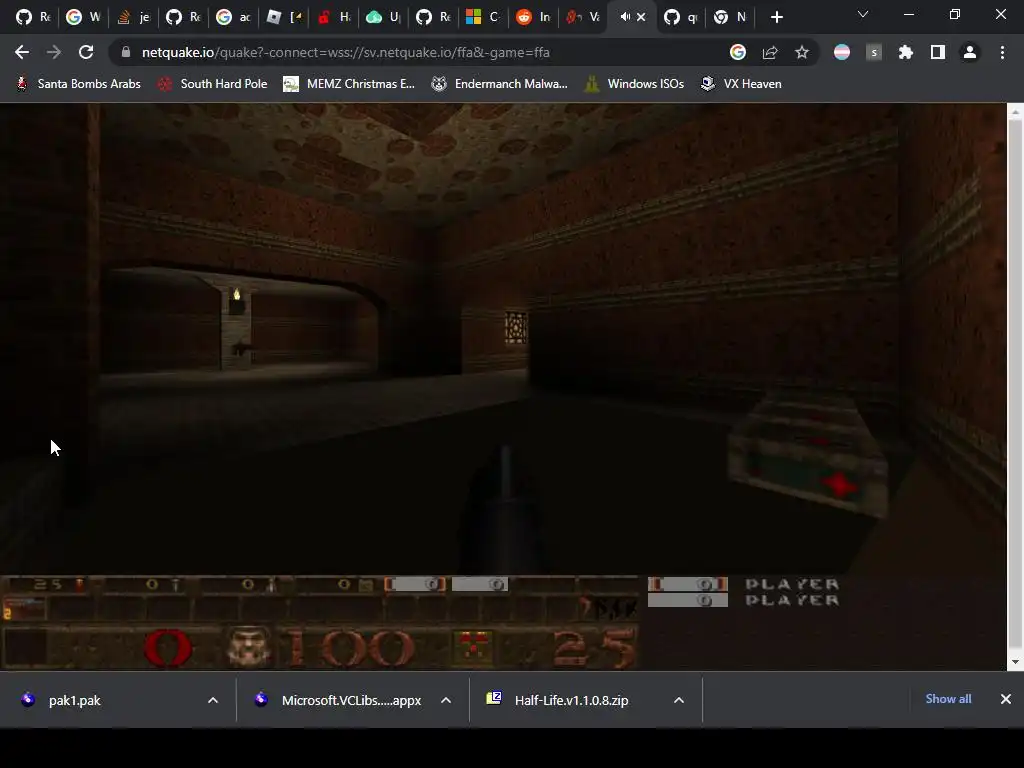Open the striped round extension icon
Image resolution: width=1024 pixels, height=768 pixels.
(x=842, y=52)
